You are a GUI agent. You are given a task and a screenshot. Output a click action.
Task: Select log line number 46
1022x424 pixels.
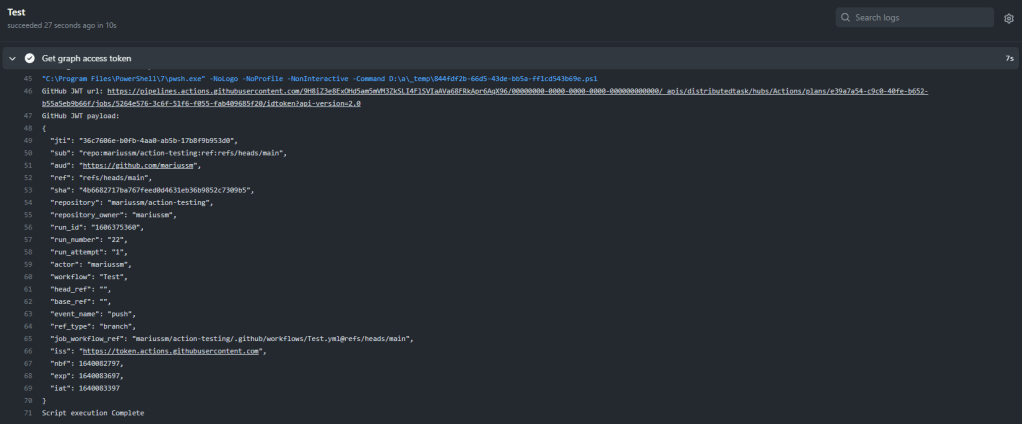coord(28,91)
